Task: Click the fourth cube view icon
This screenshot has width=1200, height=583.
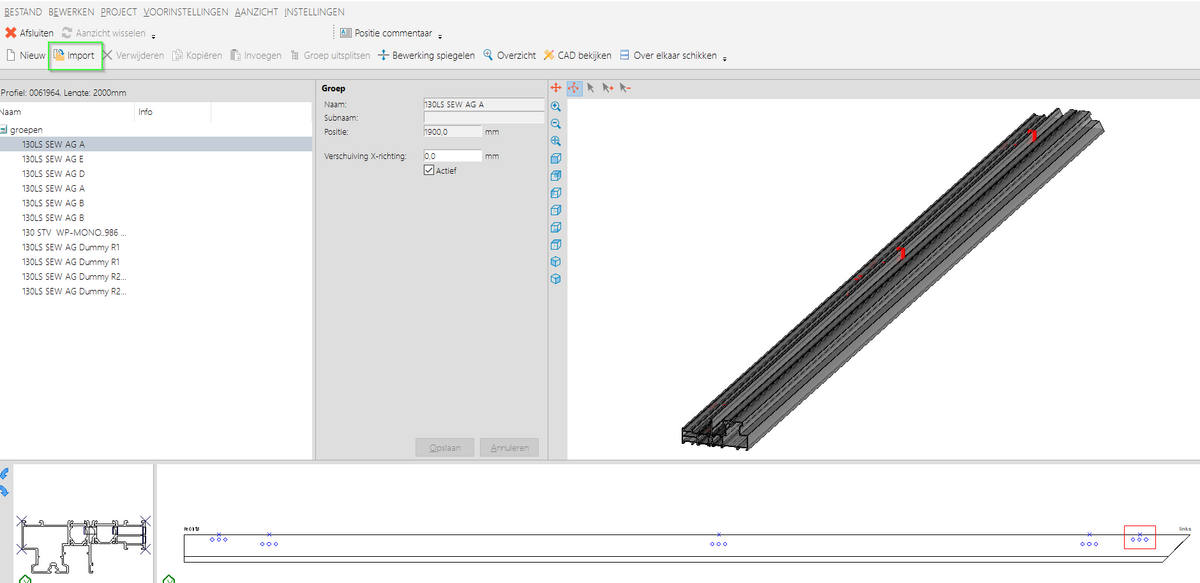Action: click(x=556, y=210)
